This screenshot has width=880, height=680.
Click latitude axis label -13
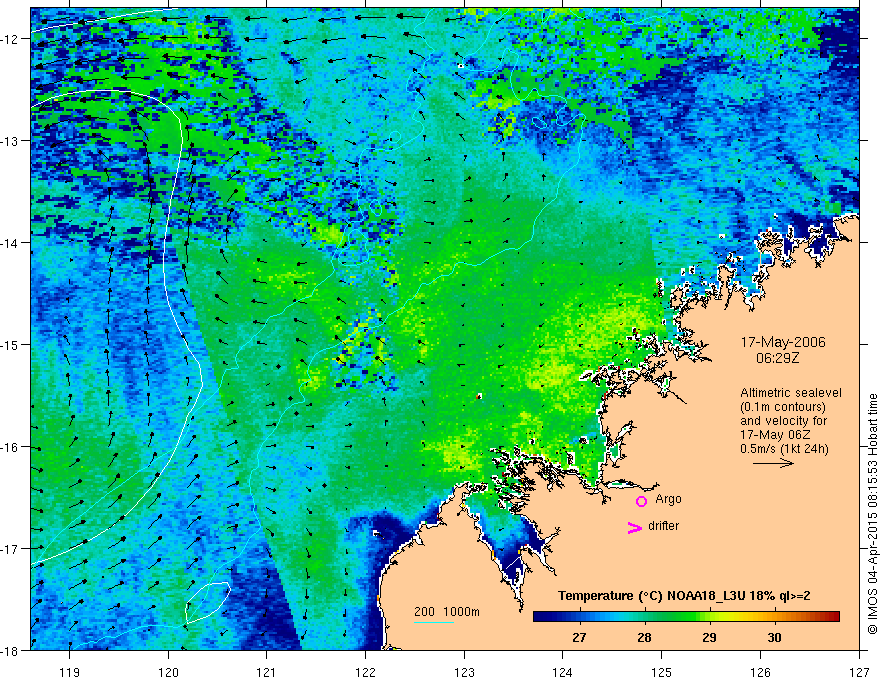click(x=10, y=141)
